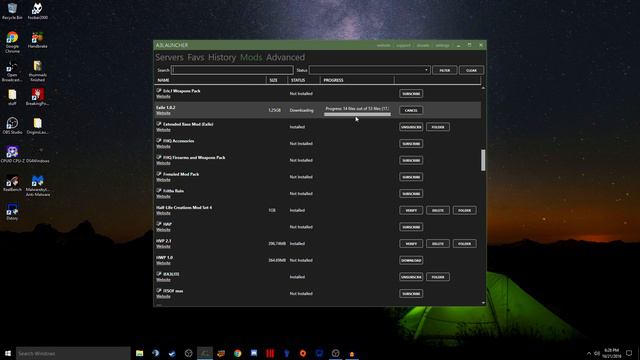This screenshot has height=360, width=640.
Task: Download the HWP 1.0 mod
Action: coord(411,260)
